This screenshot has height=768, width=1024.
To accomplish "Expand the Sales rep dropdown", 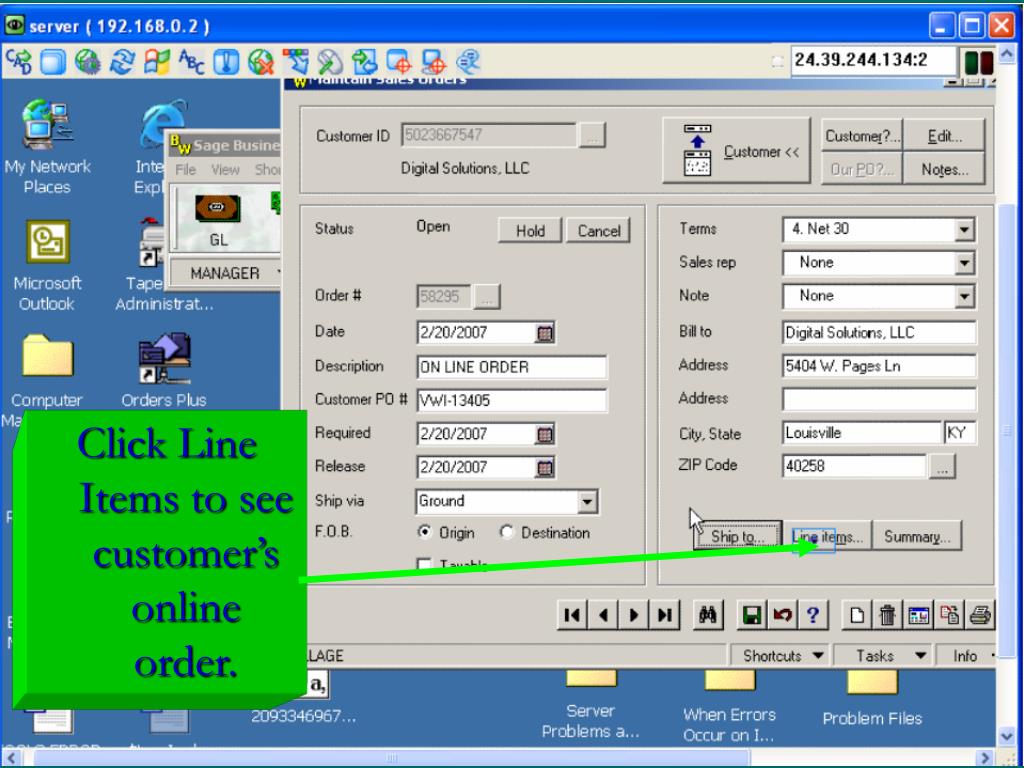I will [x=964, y=263].
